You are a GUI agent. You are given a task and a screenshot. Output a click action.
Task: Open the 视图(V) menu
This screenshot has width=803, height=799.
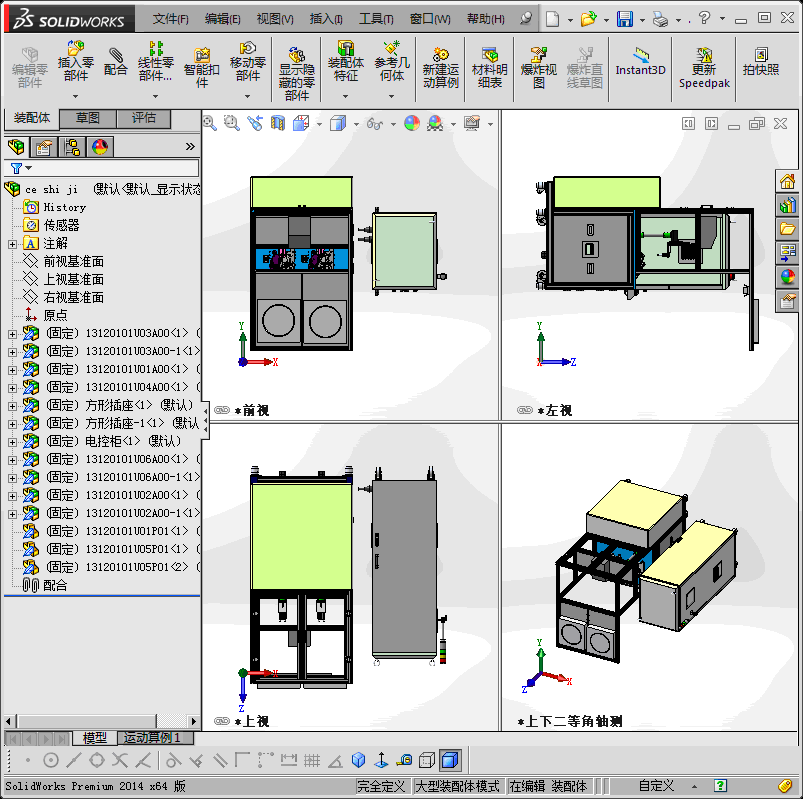[275, 19]
